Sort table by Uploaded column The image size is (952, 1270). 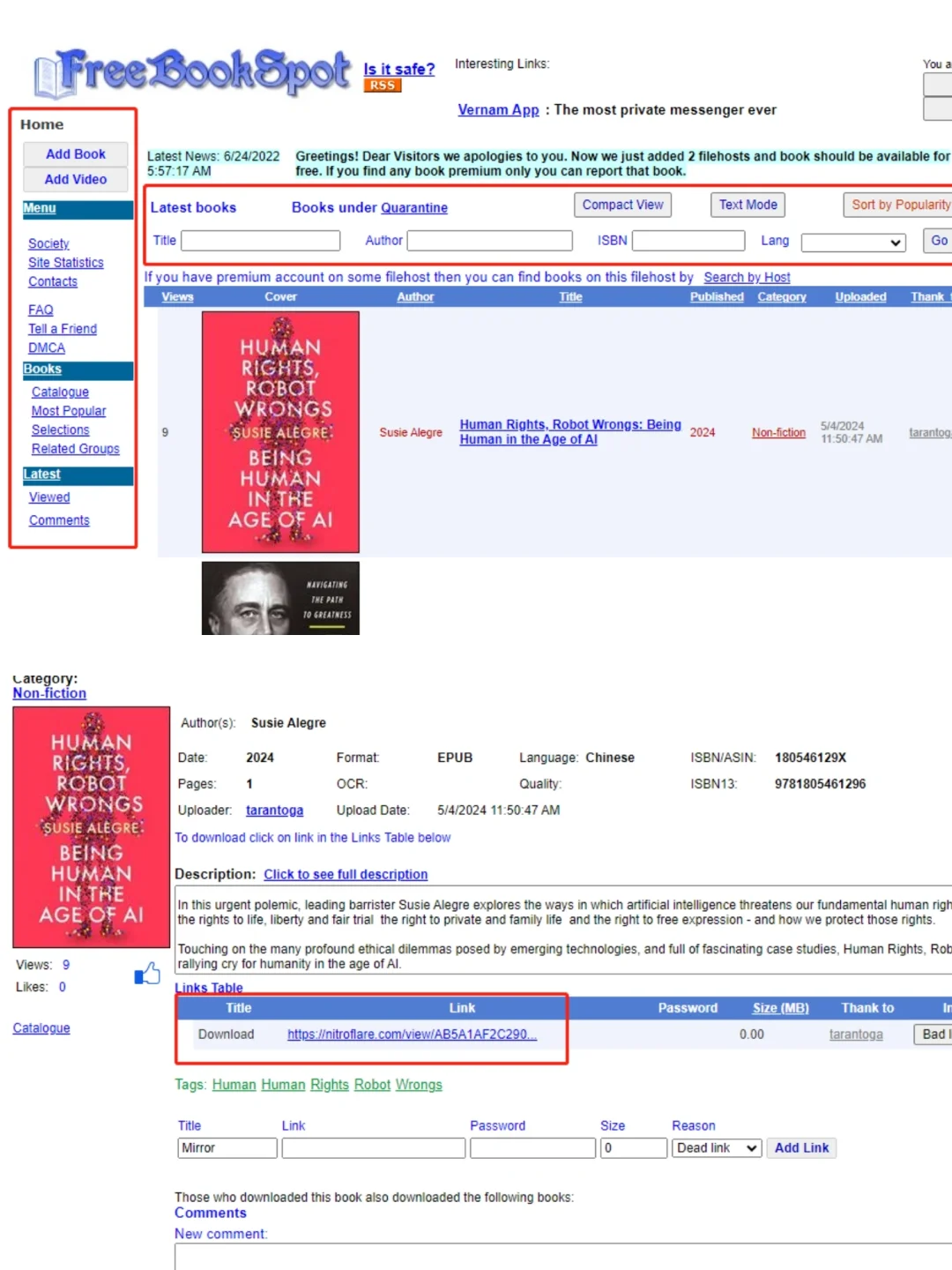861,297
